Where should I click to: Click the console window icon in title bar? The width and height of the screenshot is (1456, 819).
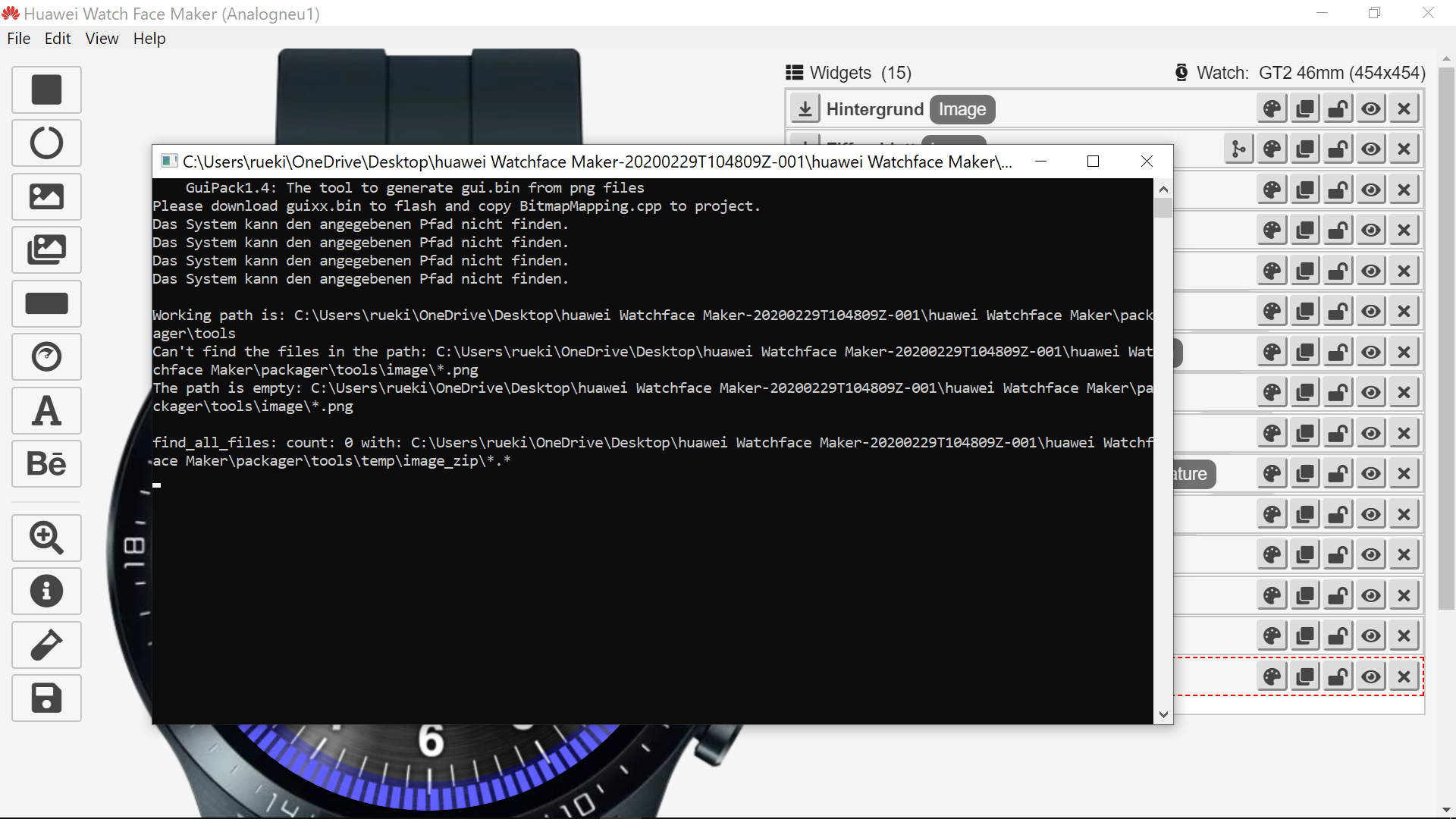click(x=169, y=161)
